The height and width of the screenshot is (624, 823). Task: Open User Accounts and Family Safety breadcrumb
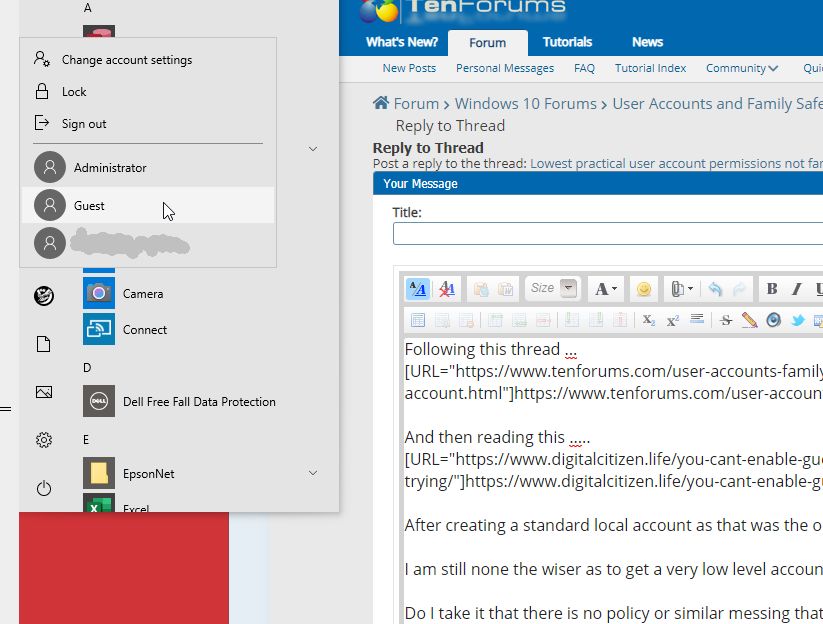click(718, 103)
